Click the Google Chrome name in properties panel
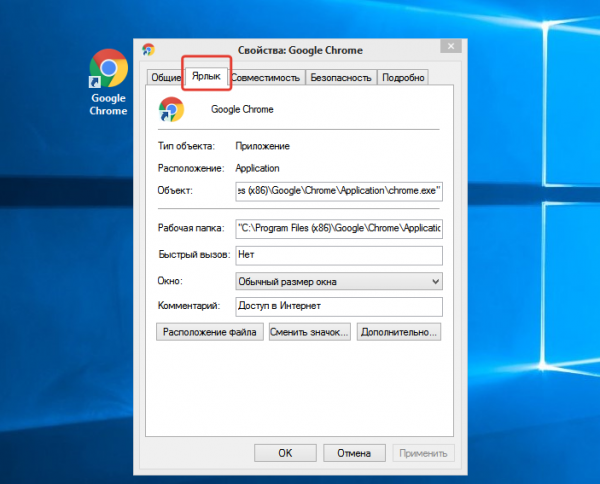 (x=242, y=109)
